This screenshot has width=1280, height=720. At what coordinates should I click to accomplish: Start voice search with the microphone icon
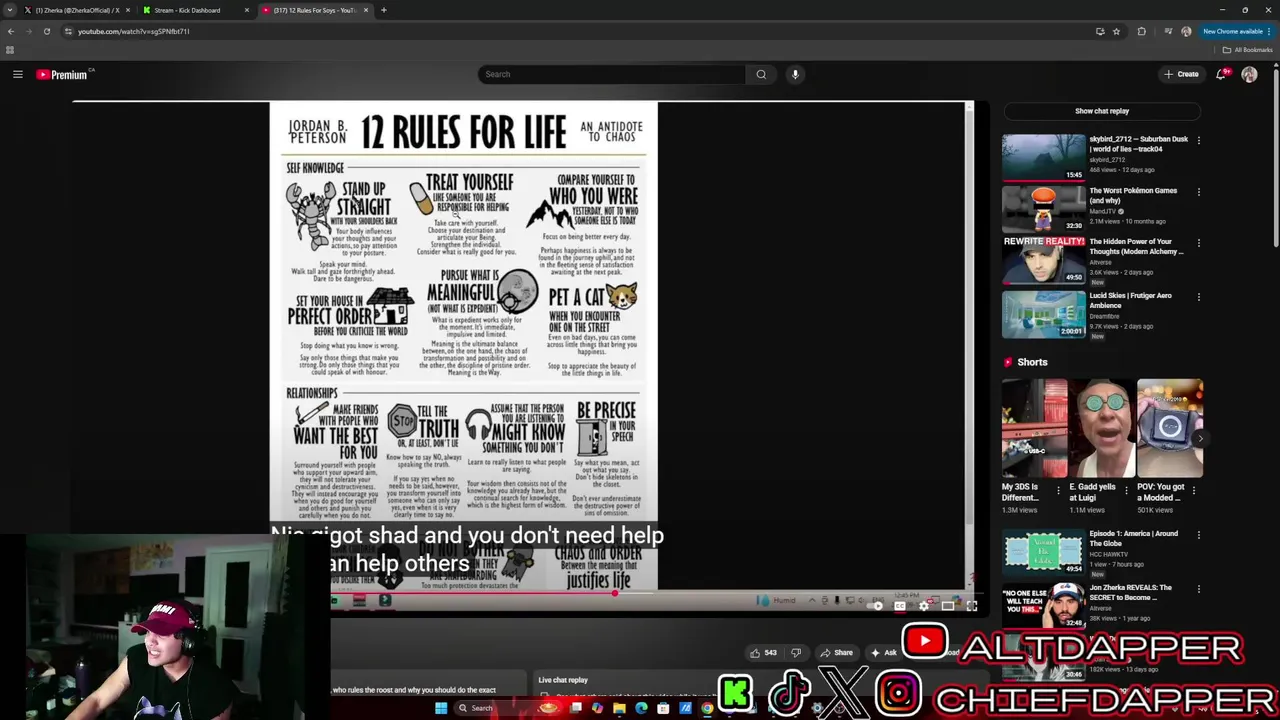point(795,74)
